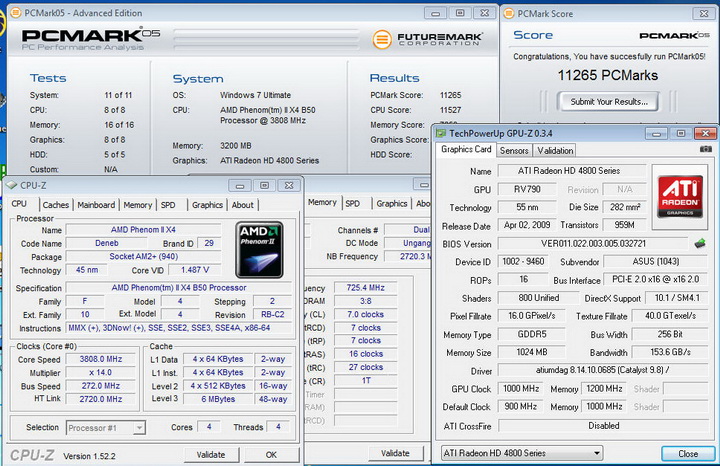Click the NB Frequency 2720.3 value

(x=409, y=256)
